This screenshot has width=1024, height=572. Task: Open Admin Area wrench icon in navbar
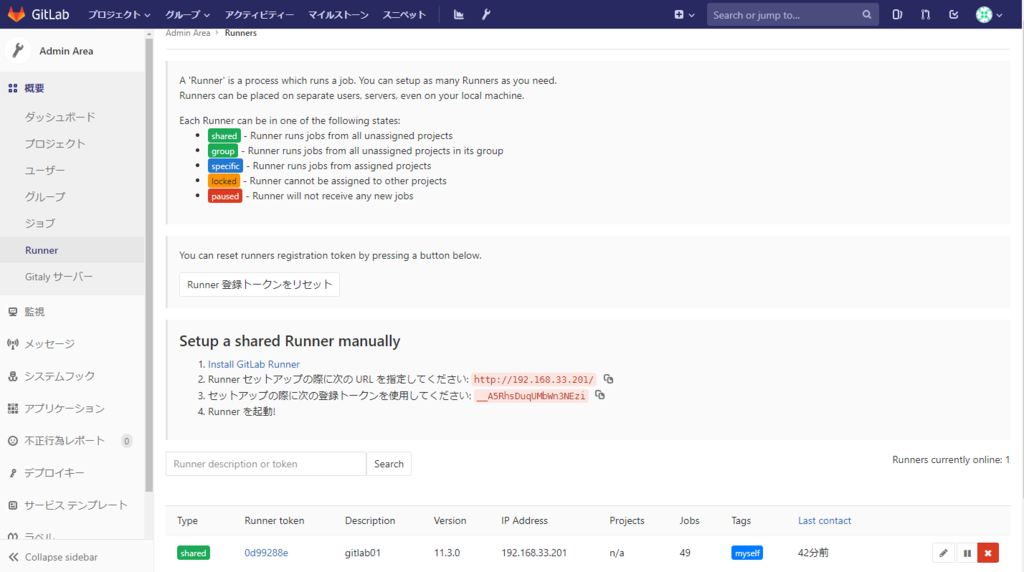click(x=486, y=14)
